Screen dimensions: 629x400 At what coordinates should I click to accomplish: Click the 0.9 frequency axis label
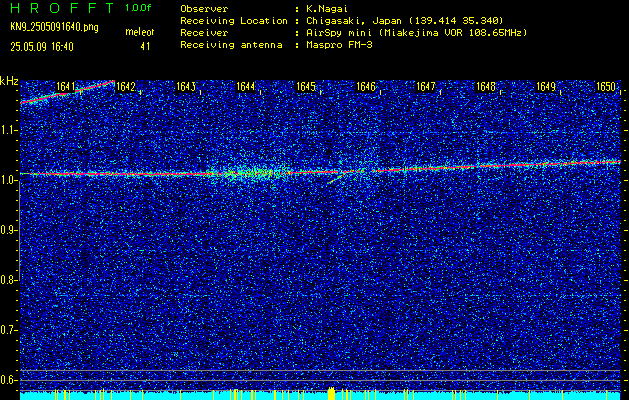(7, 230)
